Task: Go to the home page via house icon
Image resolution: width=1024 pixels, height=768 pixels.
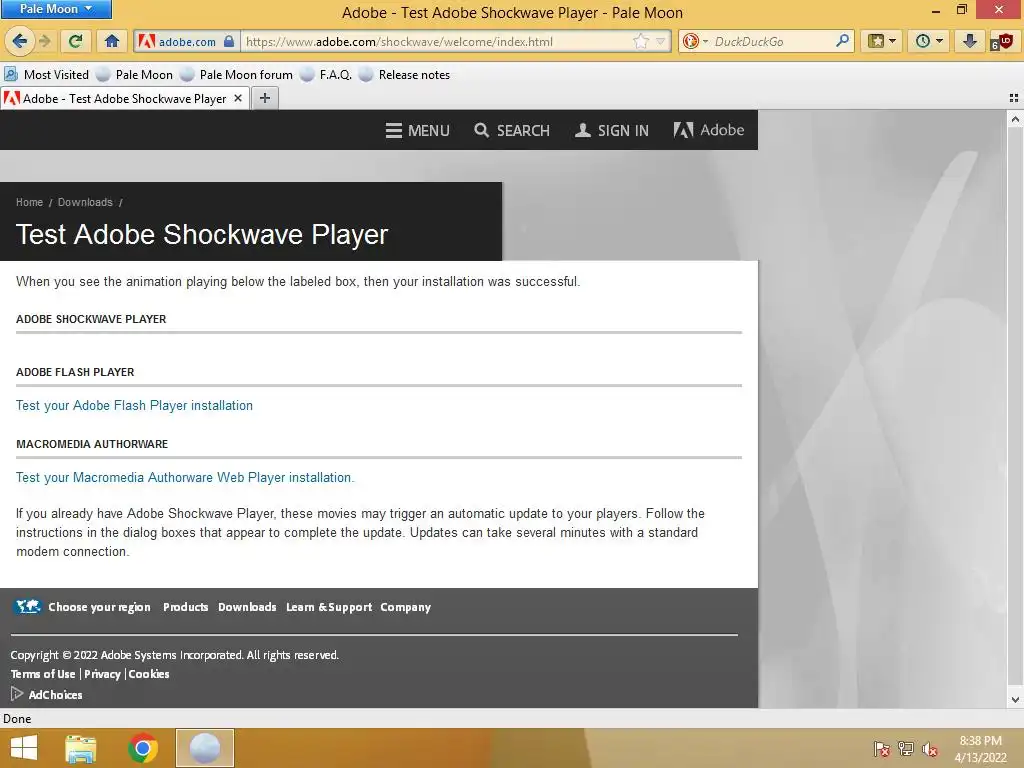Action: point(112,41)
